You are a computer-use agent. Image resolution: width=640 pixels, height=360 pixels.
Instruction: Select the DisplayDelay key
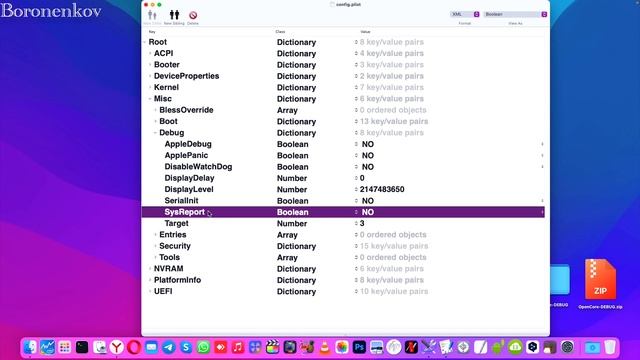(189, 178)
